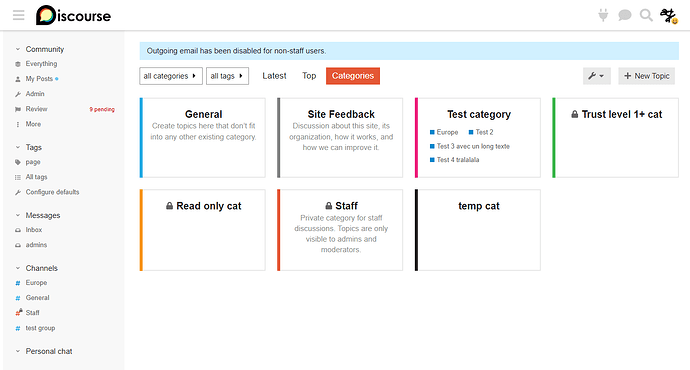Click the Admin wrench icon in sidebar
The image size is (690, 370).
click(x=18, y=94)
